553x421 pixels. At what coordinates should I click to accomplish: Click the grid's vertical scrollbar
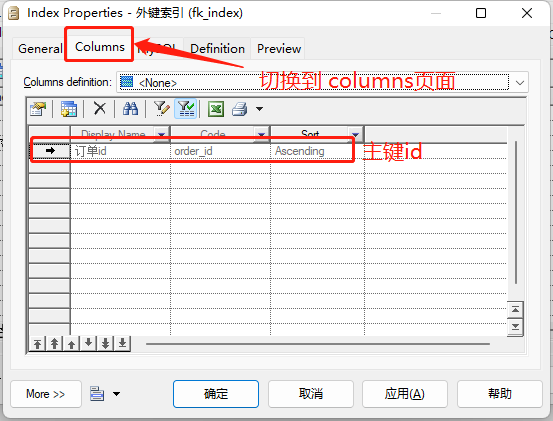click(516, 212)
